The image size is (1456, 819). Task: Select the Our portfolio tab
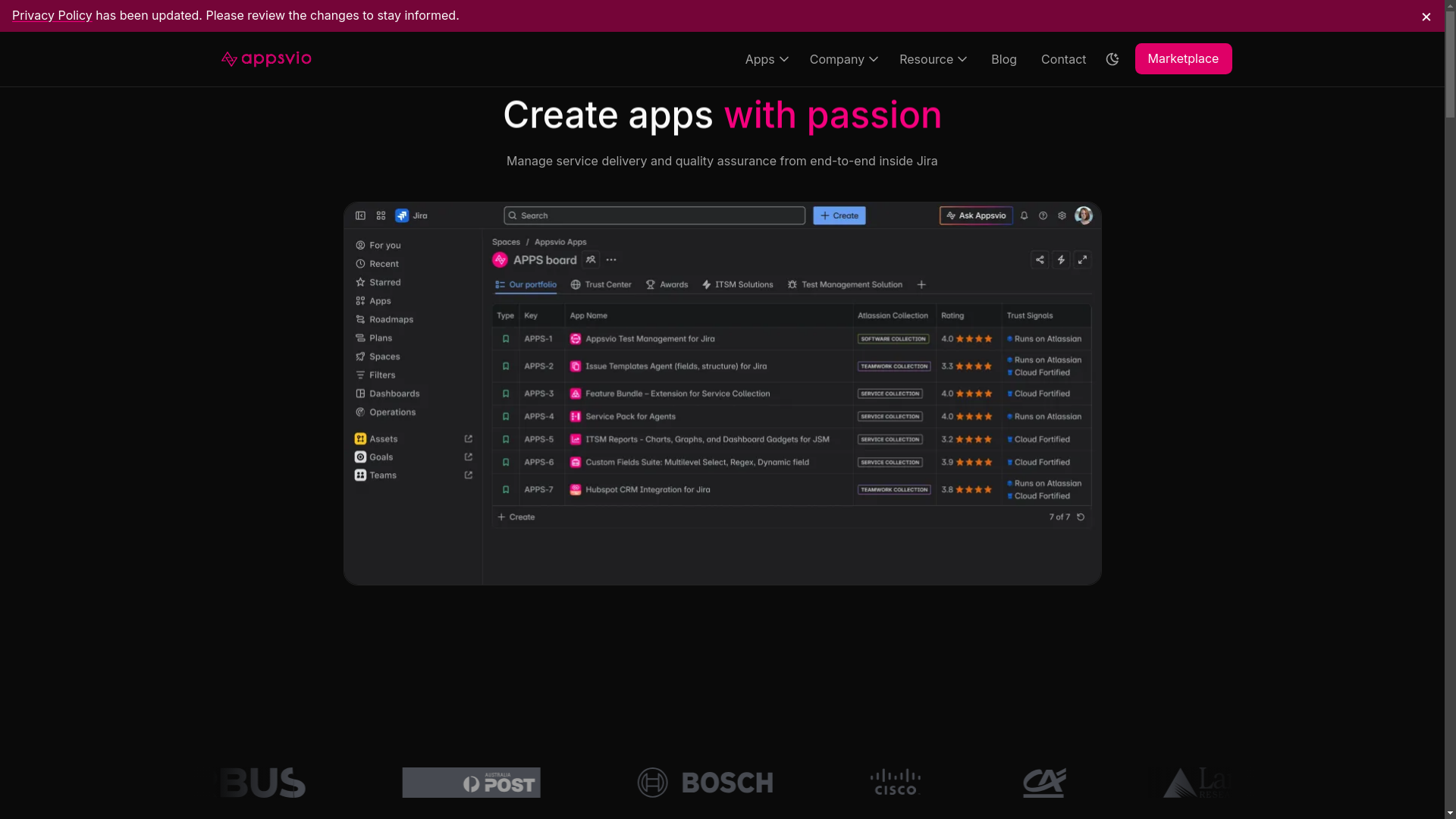[x=526, y=285]
